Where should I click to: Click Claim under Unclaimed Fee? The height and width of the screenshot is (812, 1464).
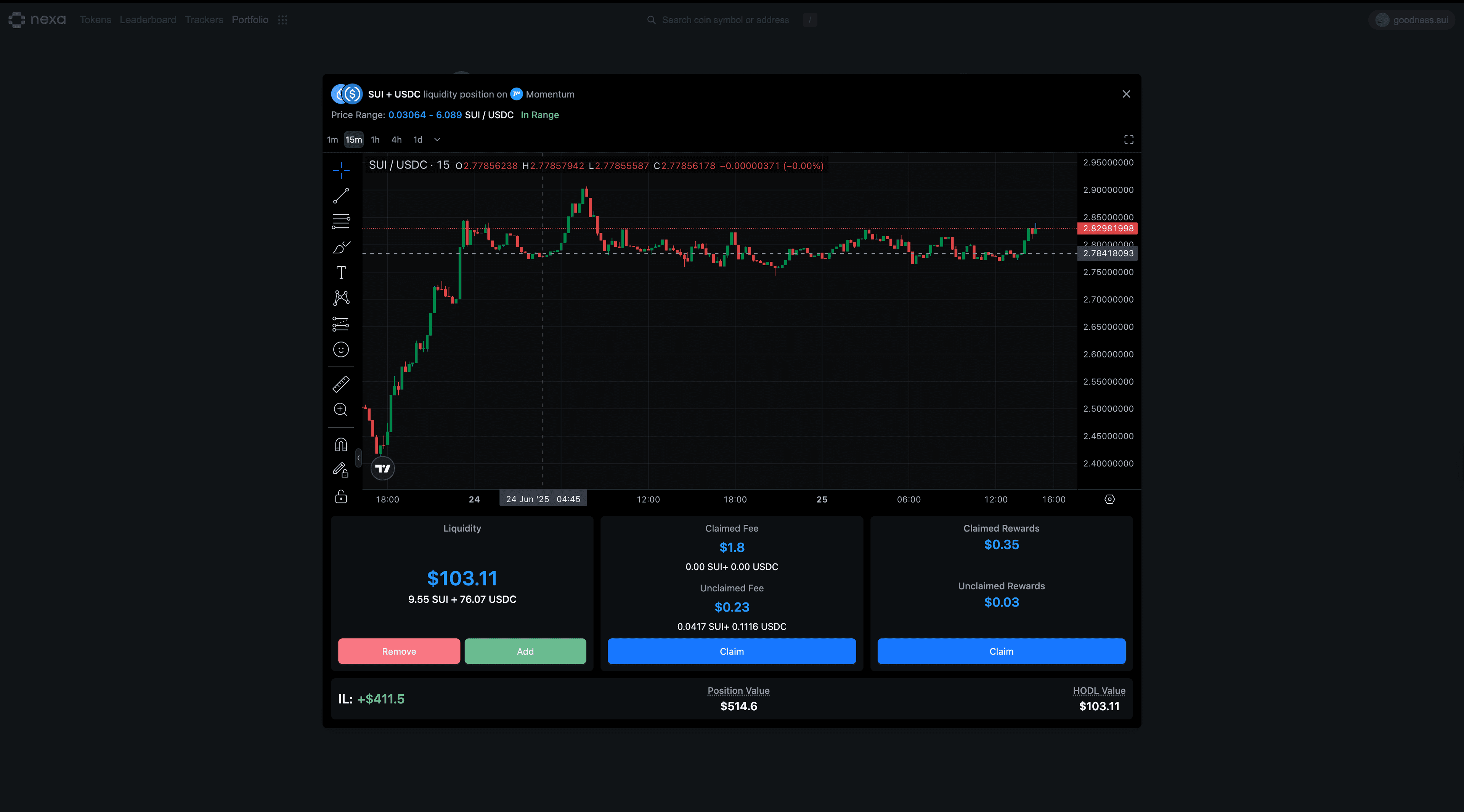(x=732, y=651)
